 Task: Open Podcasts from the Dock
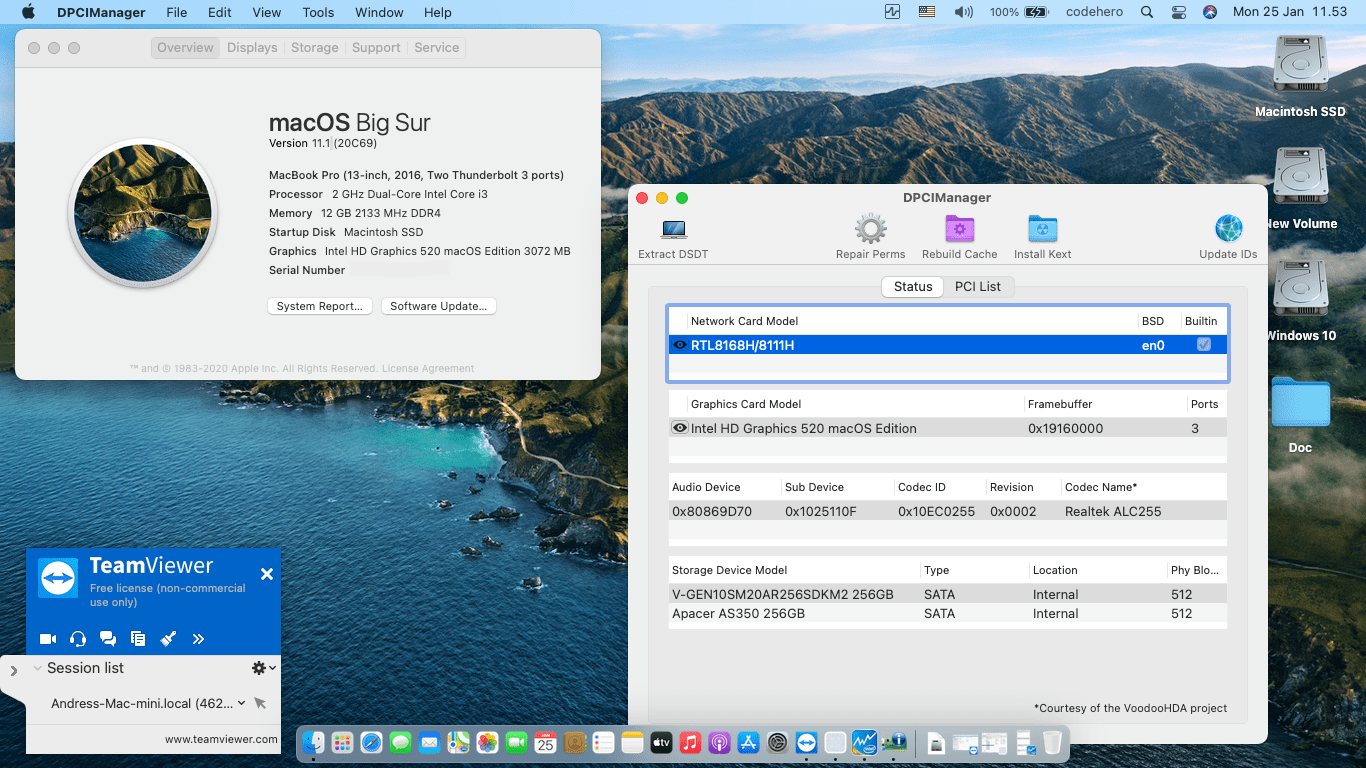coord(719,742)
